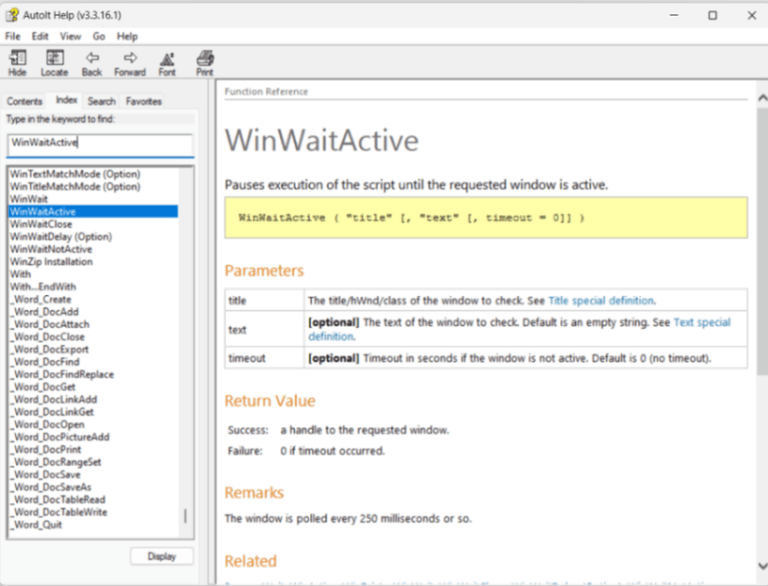Select WinWaitDelay (Option) entry

(x=61, y=237)
